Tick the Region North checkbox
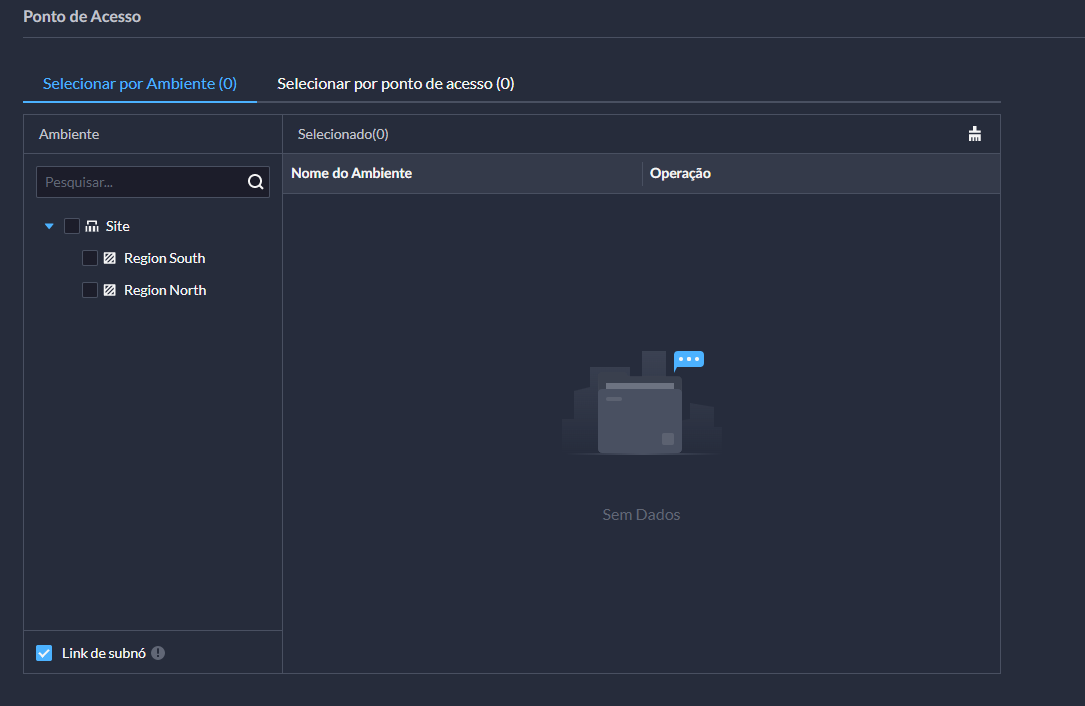The height and width of the screenshot is (706, 1085). coord(90,290)
